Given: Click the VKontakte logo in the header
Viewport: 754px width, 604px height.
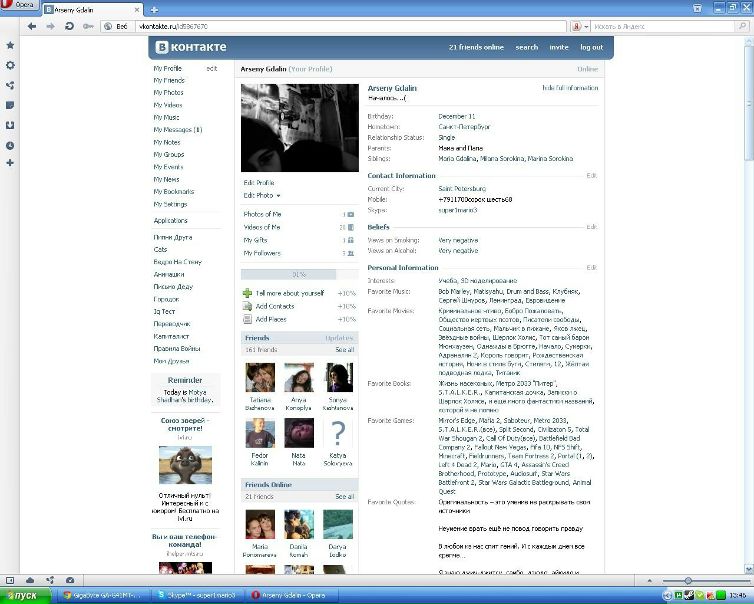Looking at the screenshot, I should pos(191,47).
